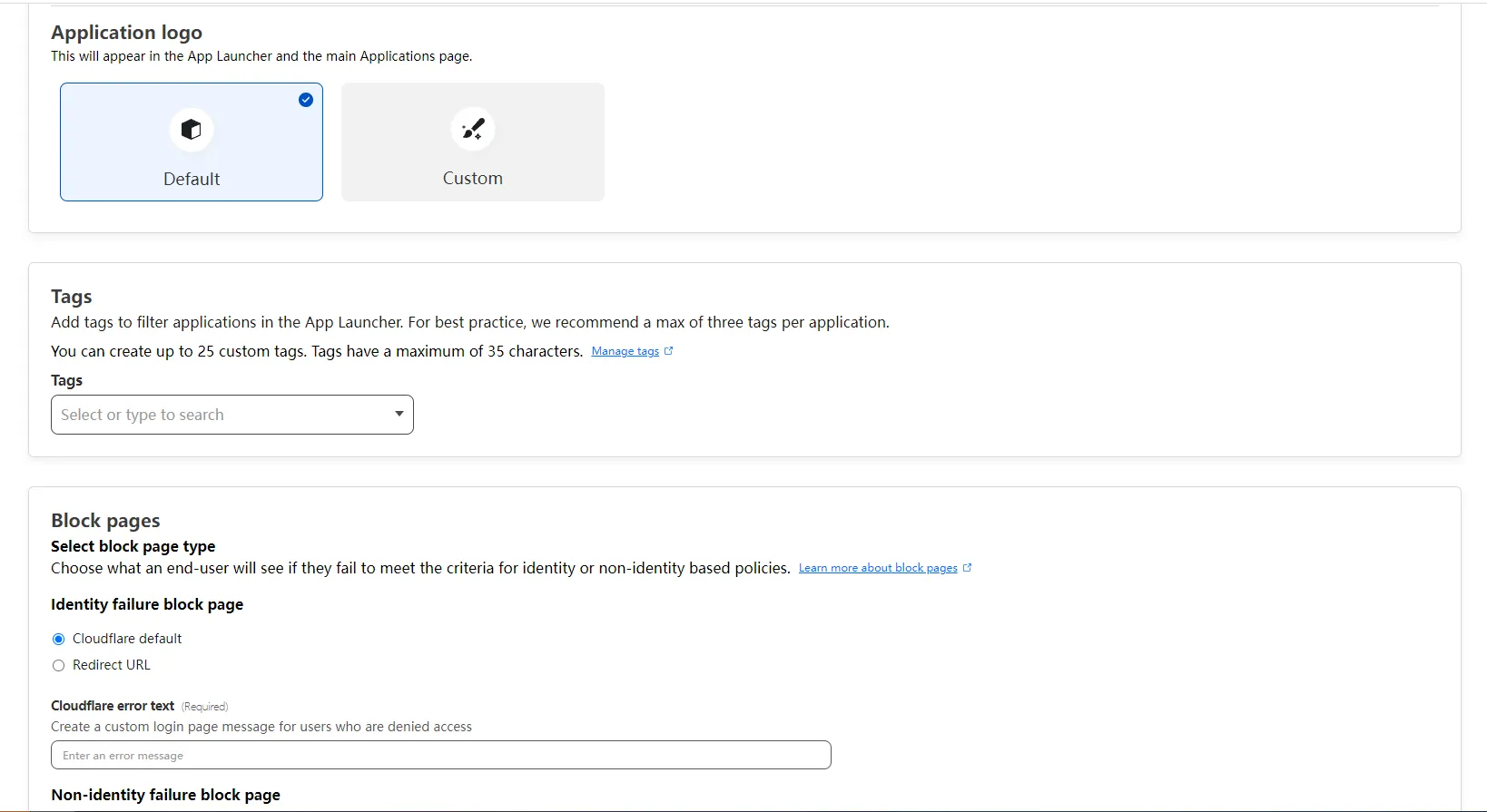The height and width of the screenshot is (812, 1487).
Task: Focus the 'Select or type to search' tags field
Action: (x=218, y=415)
